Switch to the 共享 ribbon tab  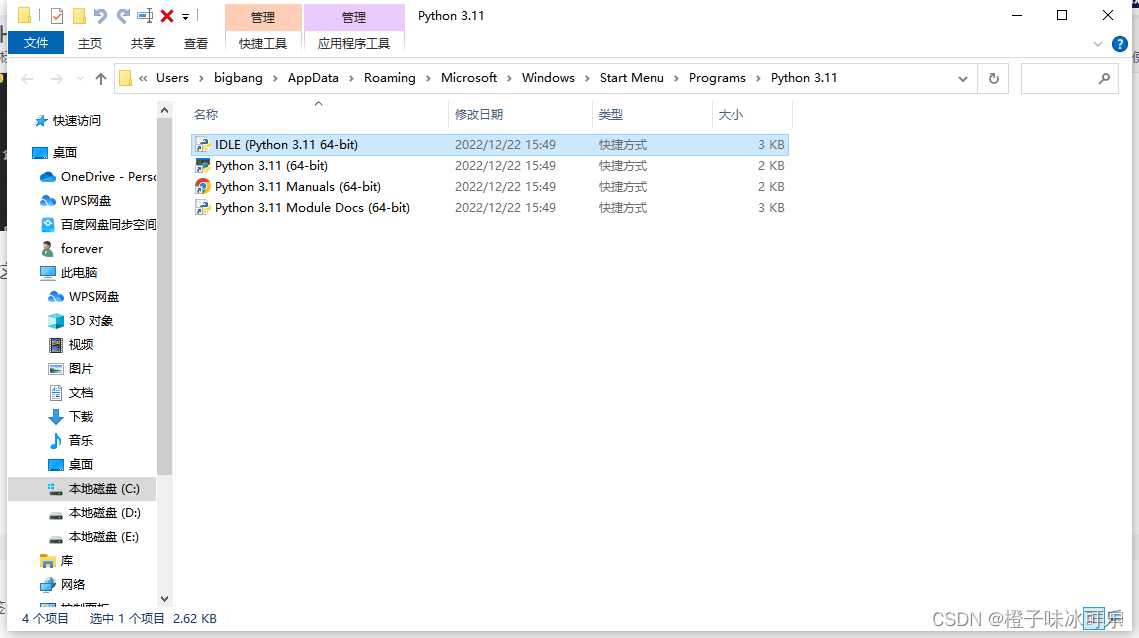click(x=143, y=44)
